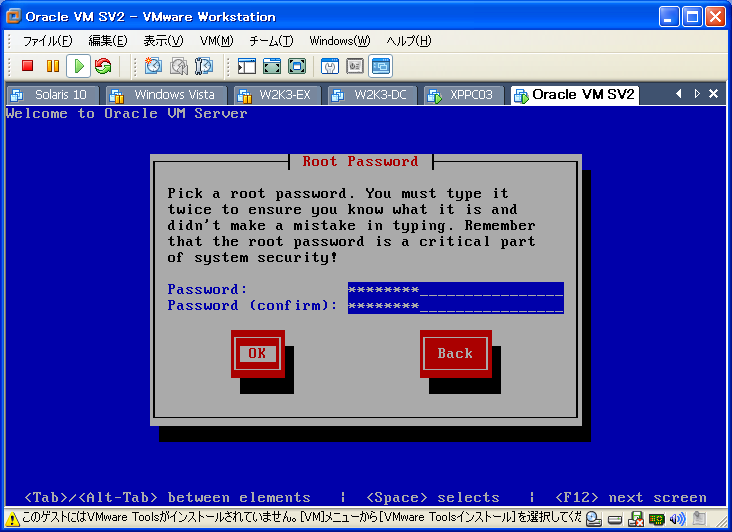Click the green memory device status icon
Viewport: 732px width, 532px height.
tap(656, 519)
